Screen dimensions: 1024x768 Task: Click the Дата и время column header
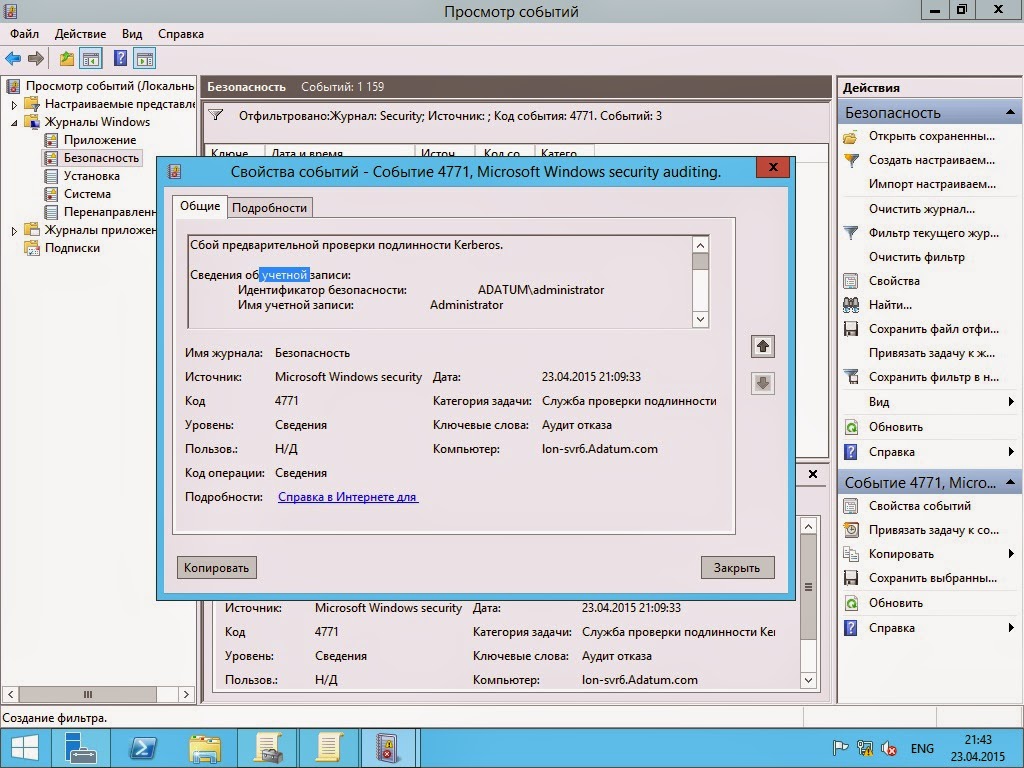pyautogui.click(x=340, y=153)
